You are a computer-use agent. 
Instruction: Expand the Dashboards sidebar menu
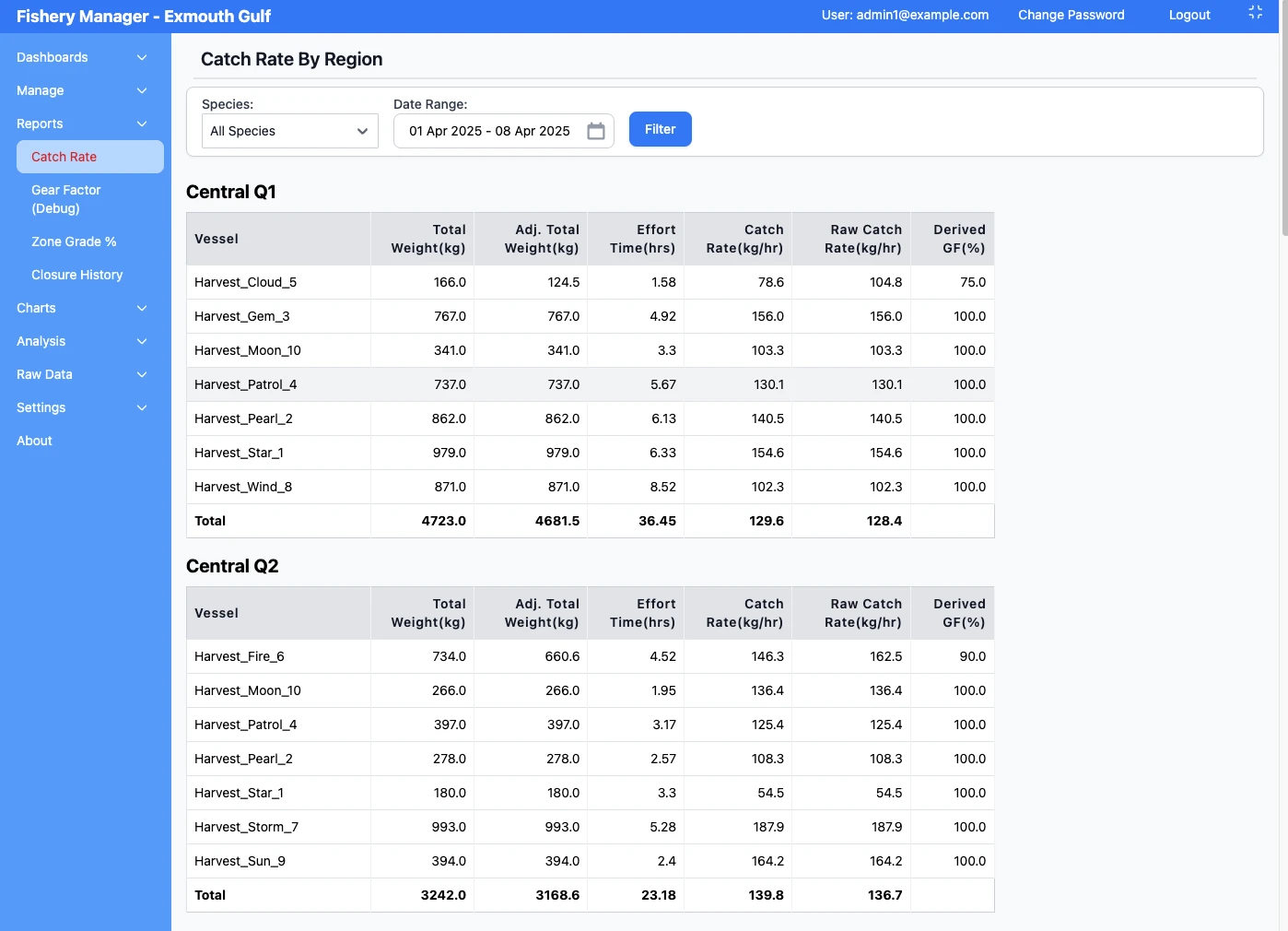click(82, 57)
